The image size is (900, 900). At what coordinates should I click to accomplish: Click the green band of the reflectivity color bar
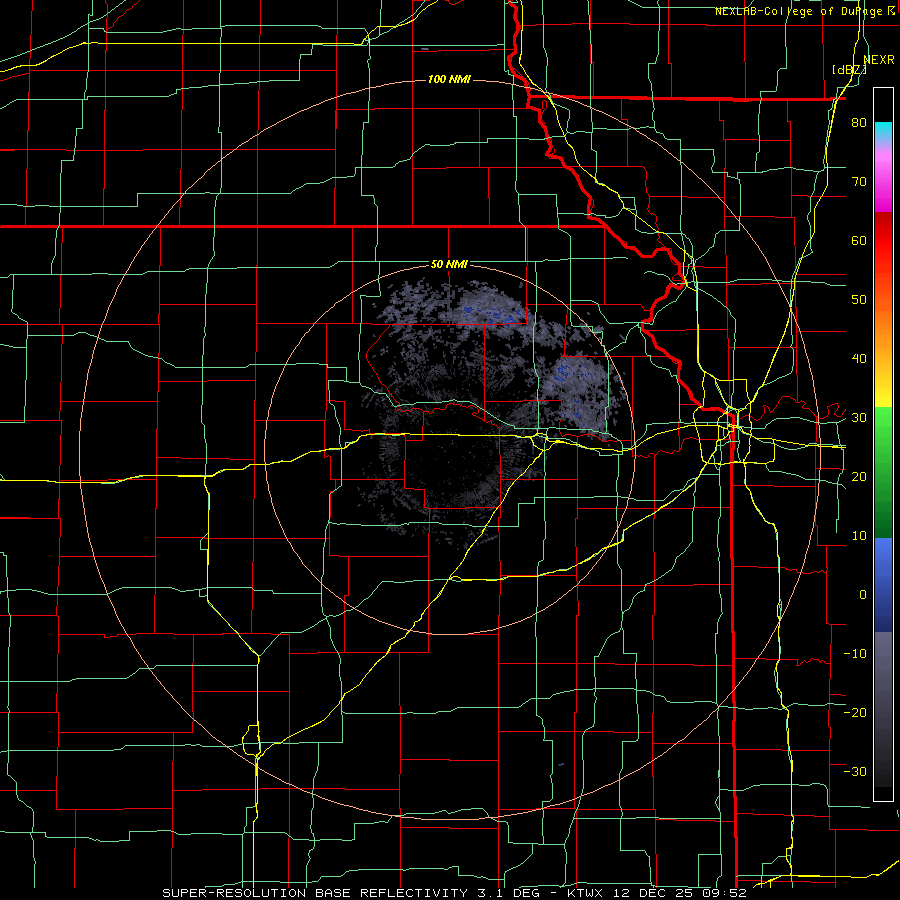point(883,472)
